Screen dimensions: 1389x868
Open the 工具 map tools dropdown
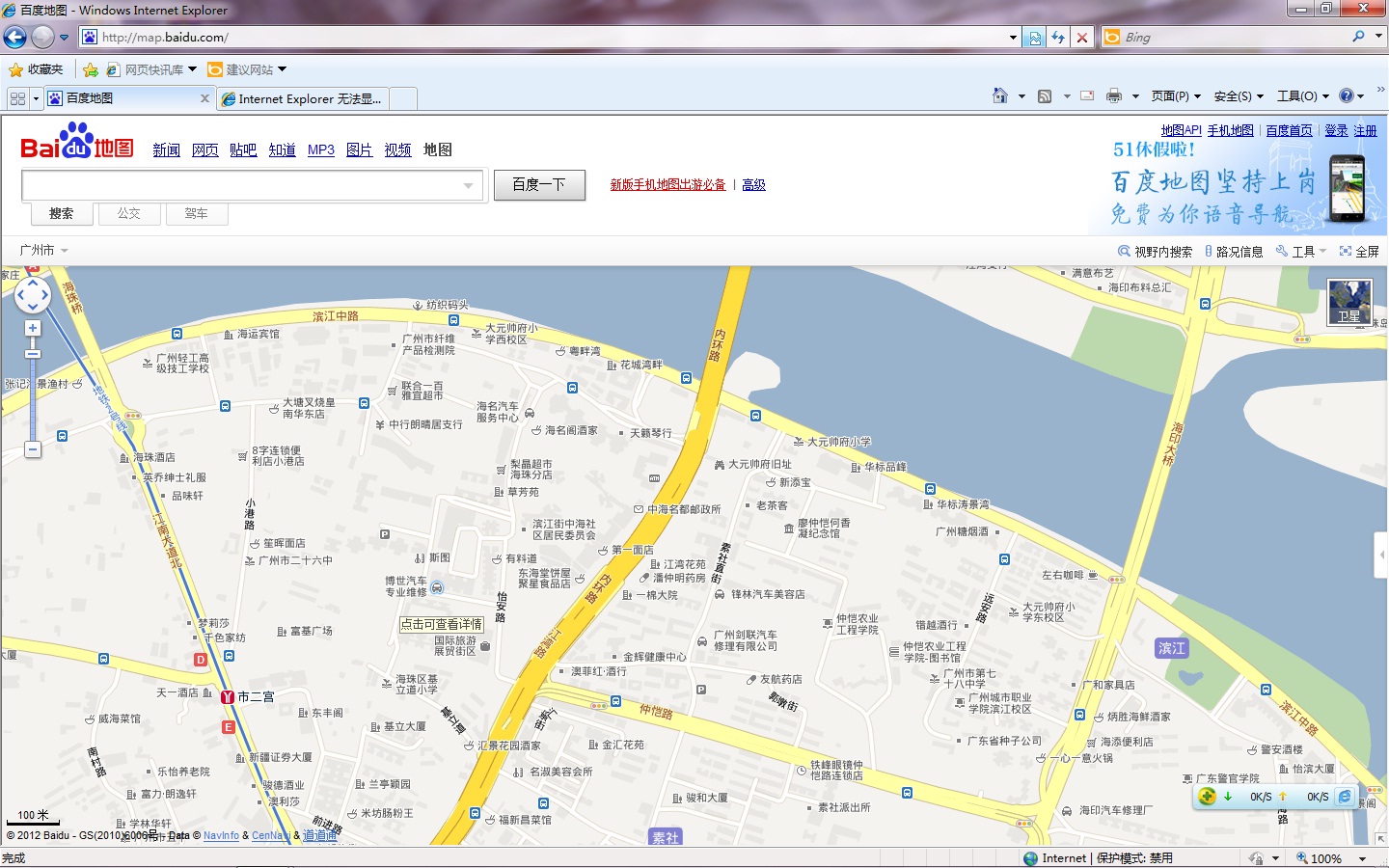[1302, 252]
